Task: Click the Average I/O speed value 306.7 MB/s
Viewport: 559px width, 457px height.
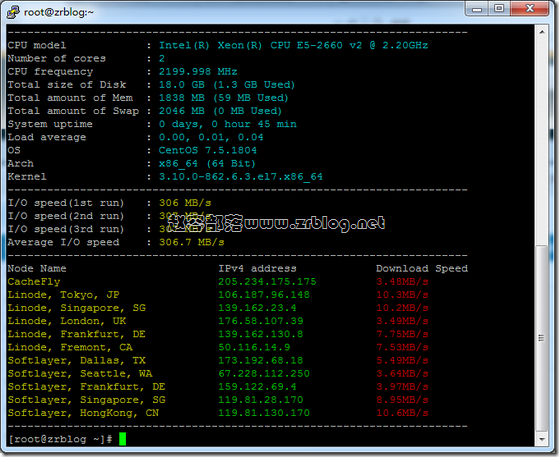Action: click(x=191, y=242)
